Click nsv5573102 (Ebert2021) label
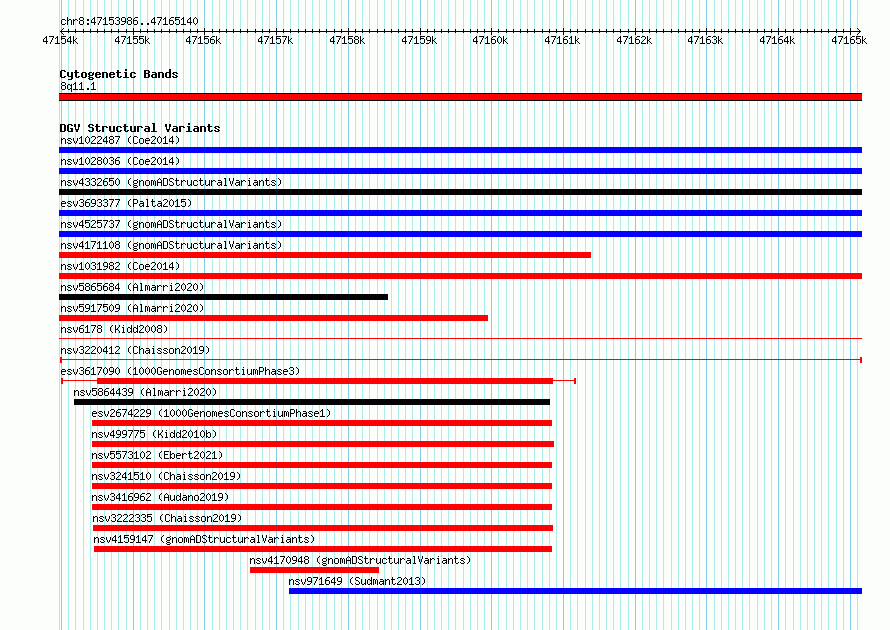Screen dimensions: 890x630 tap(157, 455)
